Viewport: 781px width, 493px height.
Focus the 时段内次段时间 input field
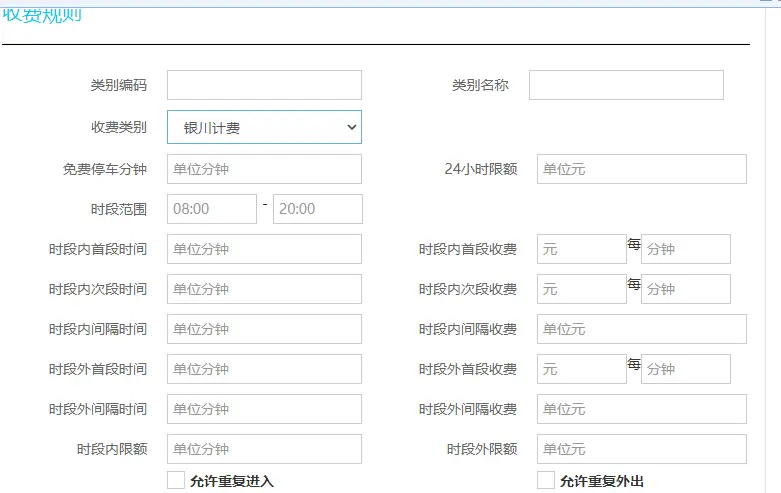pyautogui.click(x=264, y=289)
